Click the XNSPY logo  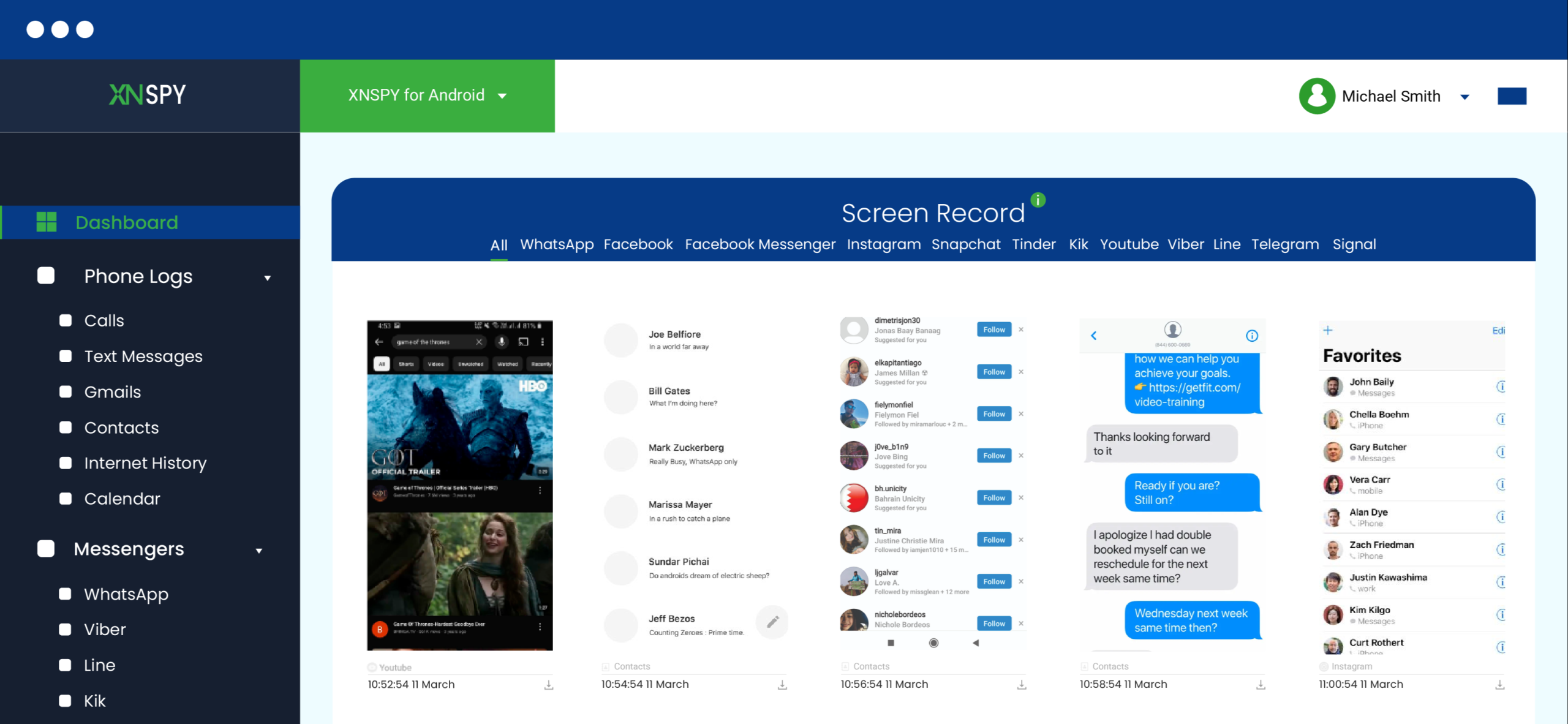point(148,95)
